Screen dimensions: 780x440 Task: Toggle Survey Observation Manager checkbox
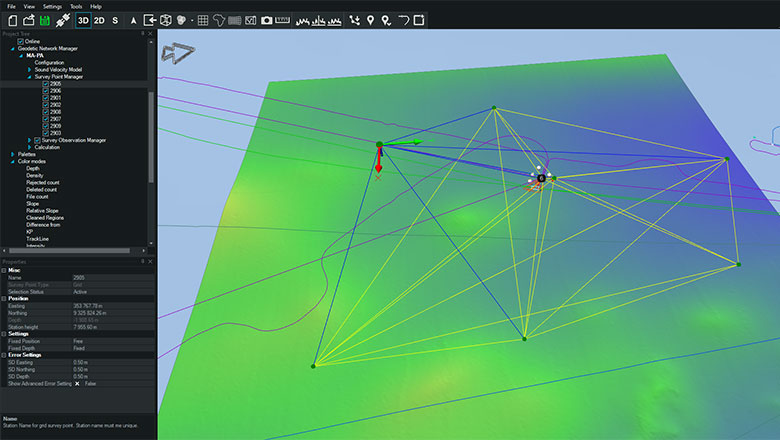tap(37, 140)
